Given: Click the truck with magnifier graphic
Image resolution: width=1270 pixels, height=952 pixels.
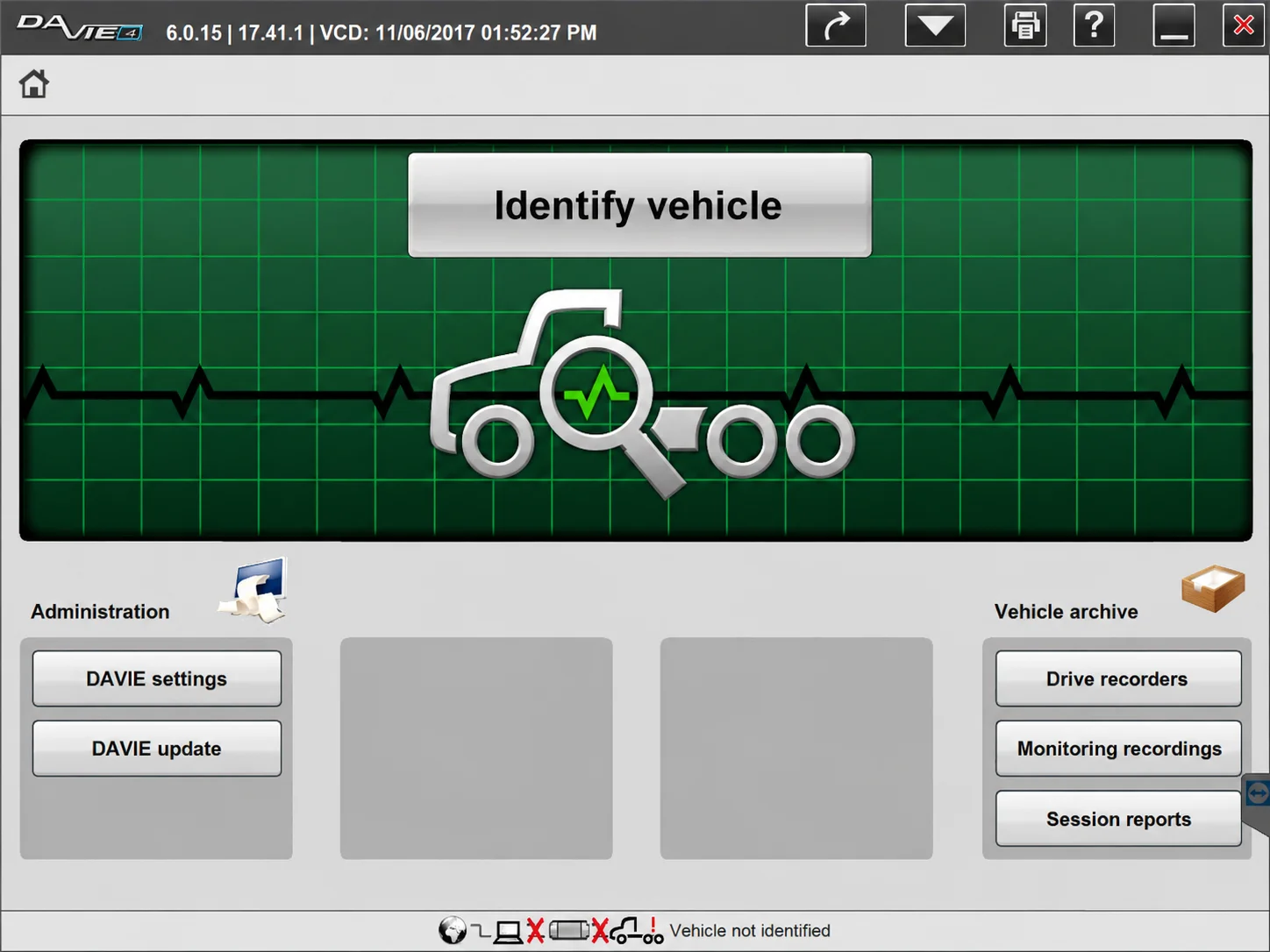Looking at the screenshot, I should point(642,393).
